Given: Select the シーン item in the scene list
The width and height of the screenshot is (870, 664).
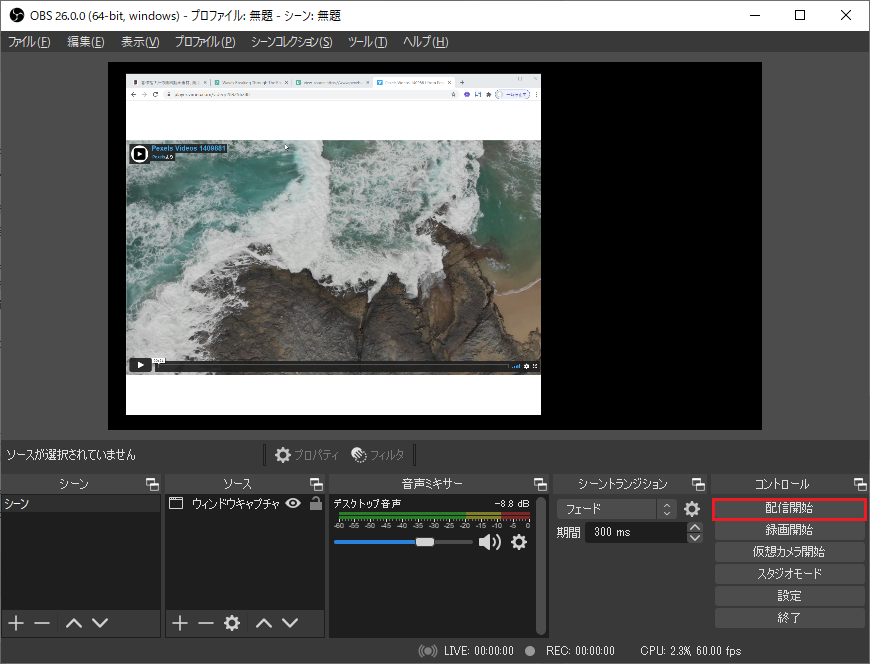Looking at the screenshot, I should click(78, 504).
